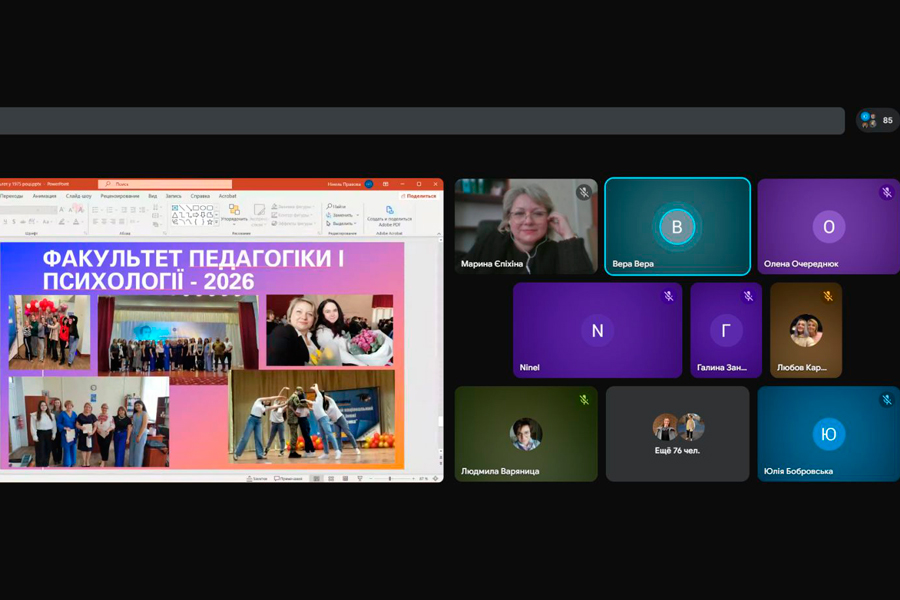Click muted mic icon on Ninel tile
Image resolution: width=900 pixels, height=600 pixels.
[669, 296]
